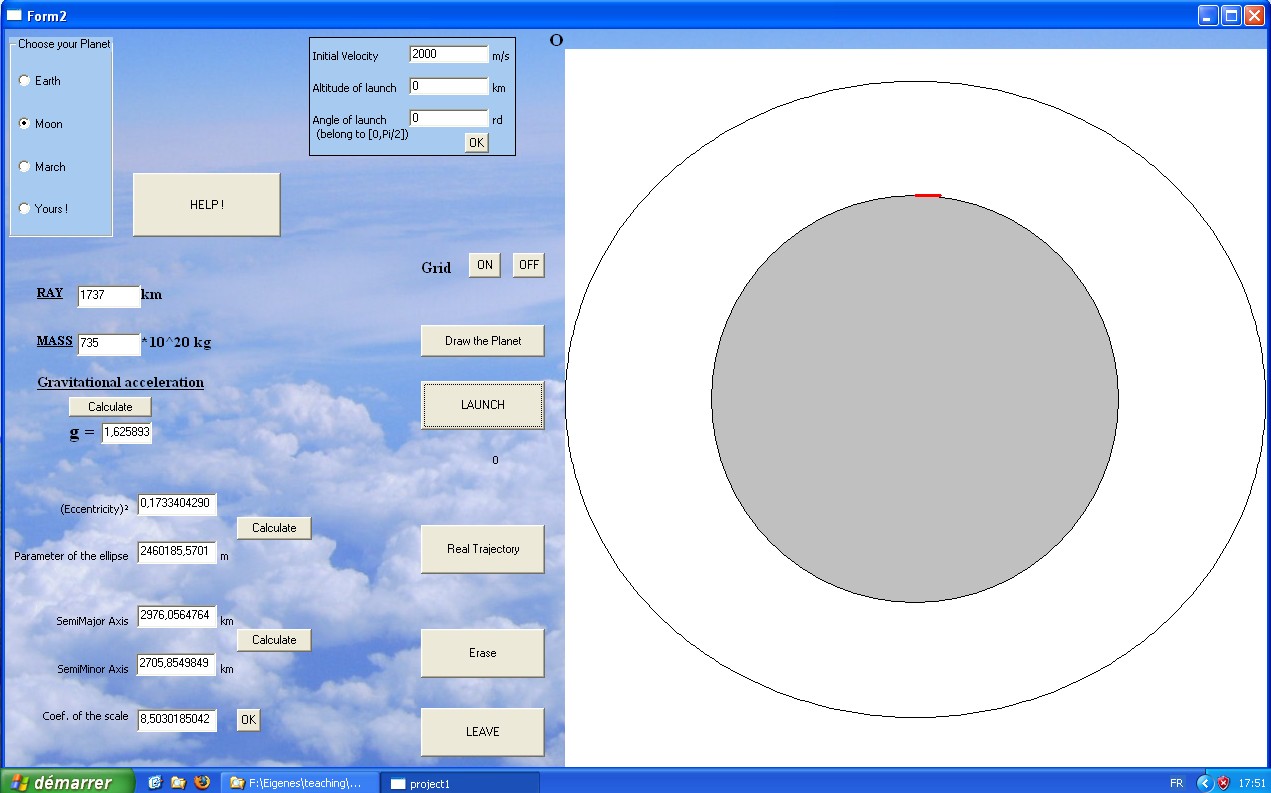Screen dimensions: 1271x793
Task: Open the Windows démarrer start button
Action: pos(67,782)
